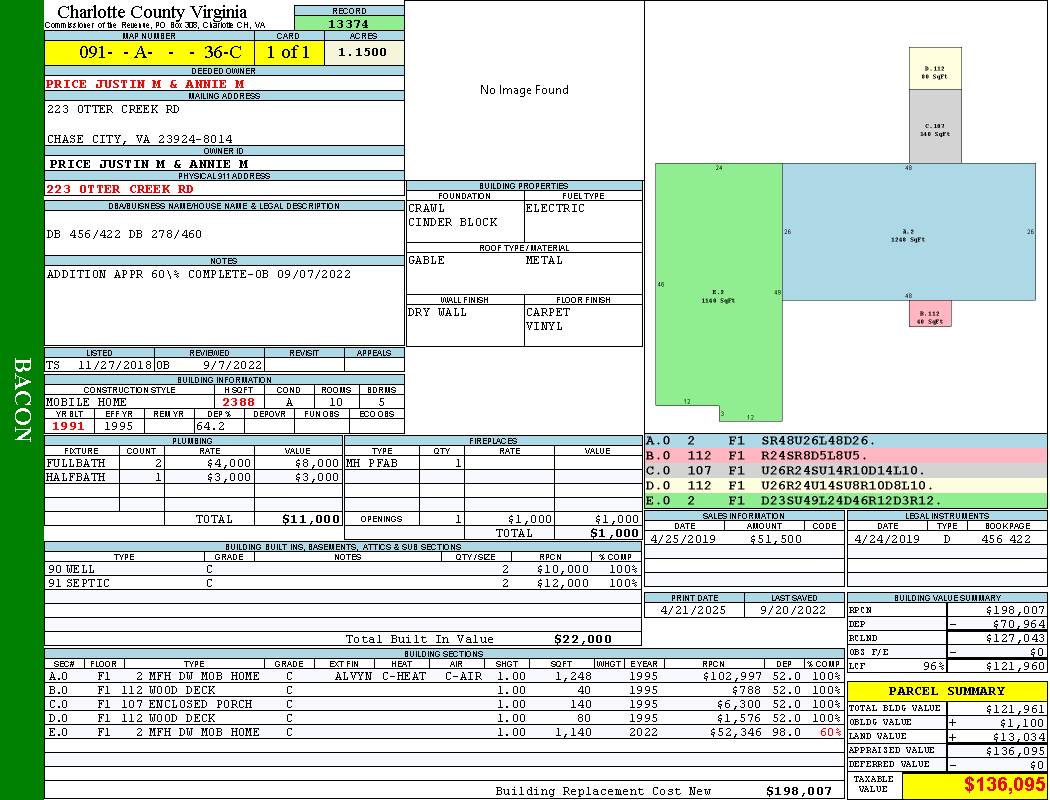Image resolution: width=1050 pixels, height=800 pixels.
Task: Click the taxable value $136,095
Action: pos(1004,785)
